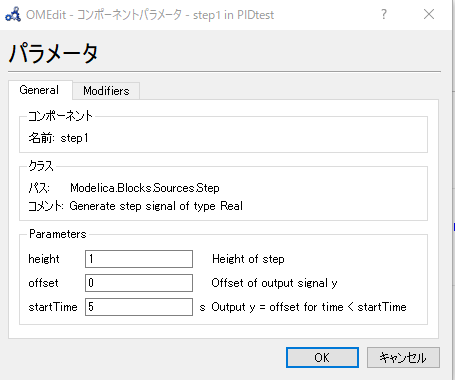The height and width of the screenshot is (380, 455).
Task: Switch to the Modifiers tab
Action: pos(106,91)
